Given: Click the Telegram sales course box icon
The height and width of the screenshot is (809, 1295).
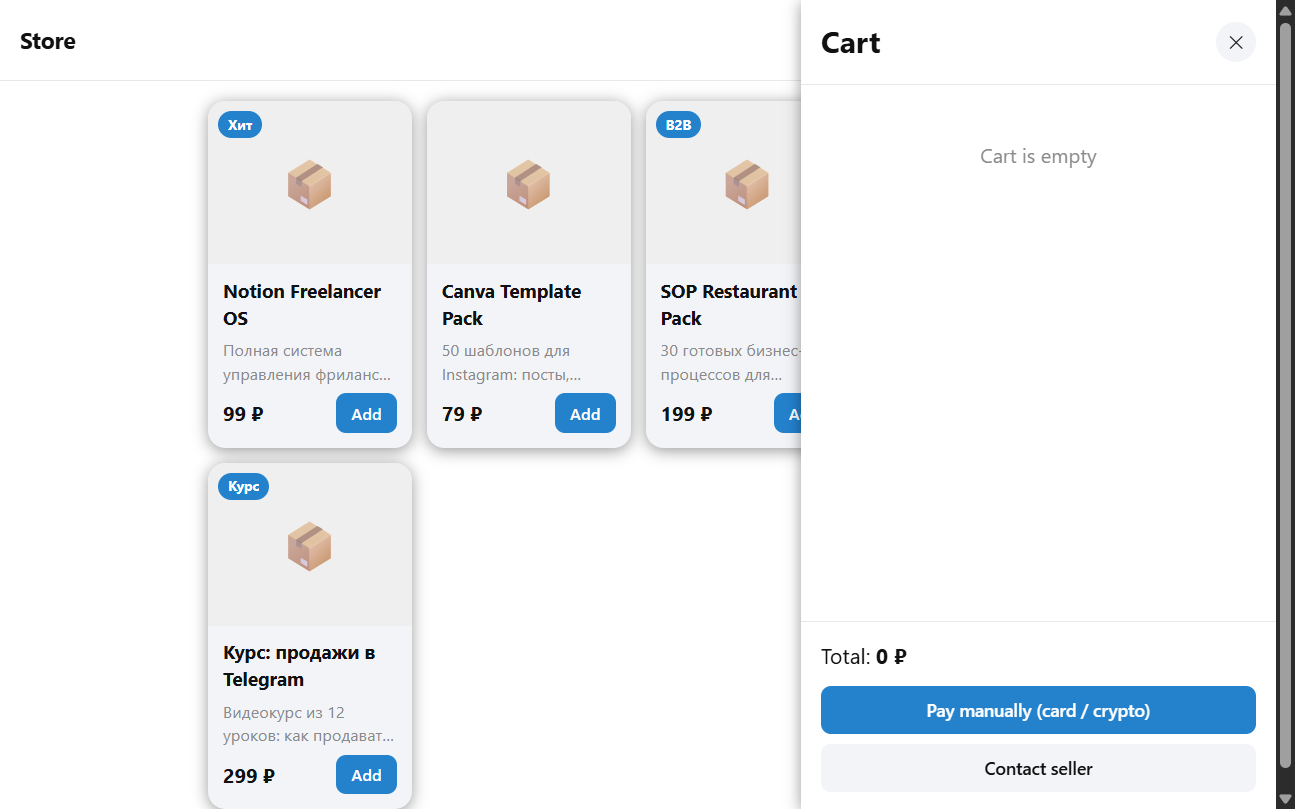Looking at the screenshot, I should (309, 546).
